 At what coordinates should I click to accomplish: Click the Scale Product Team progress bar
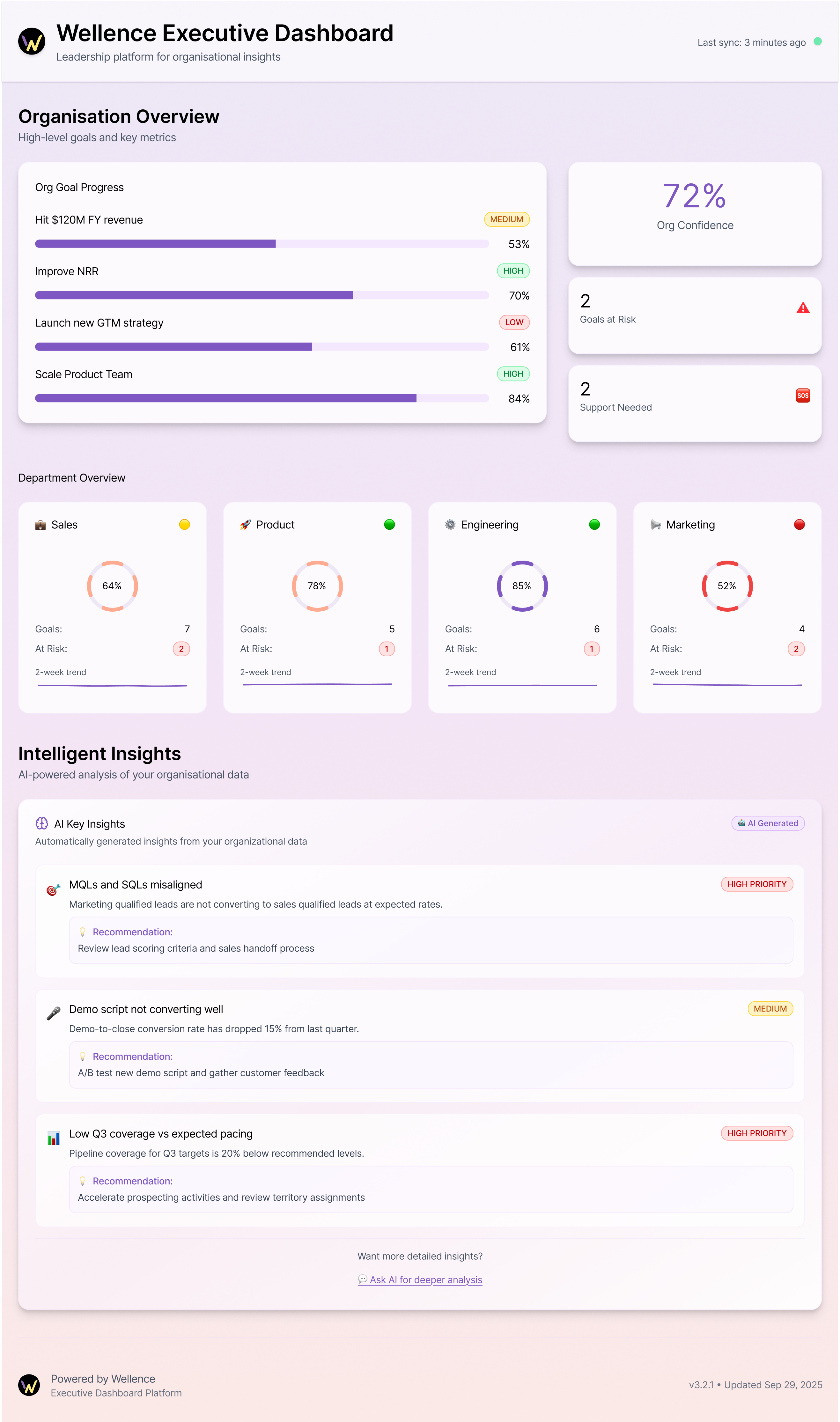point(262,398)
